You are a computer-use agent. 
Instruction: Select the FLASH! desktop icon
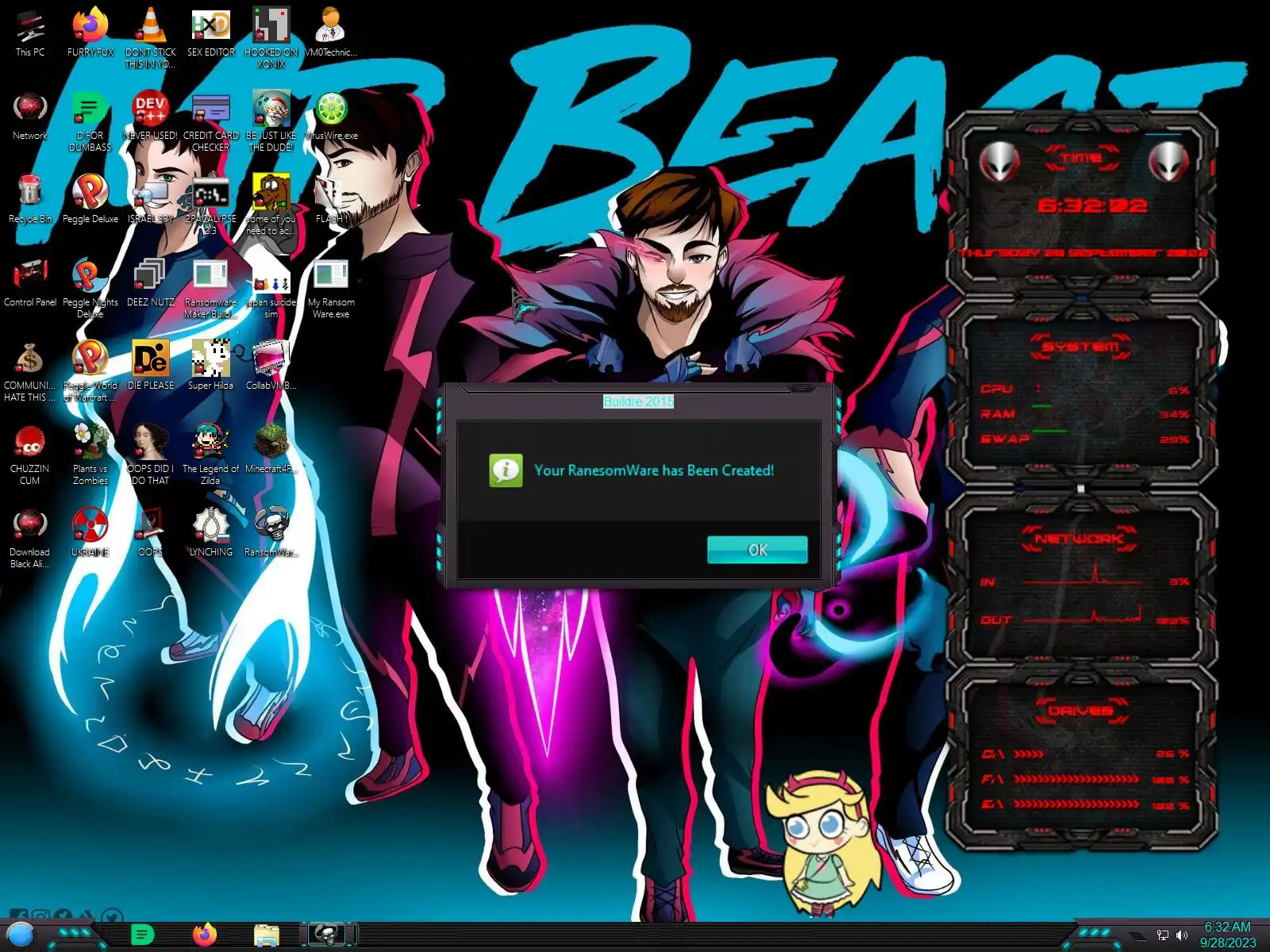pos(331,200)
